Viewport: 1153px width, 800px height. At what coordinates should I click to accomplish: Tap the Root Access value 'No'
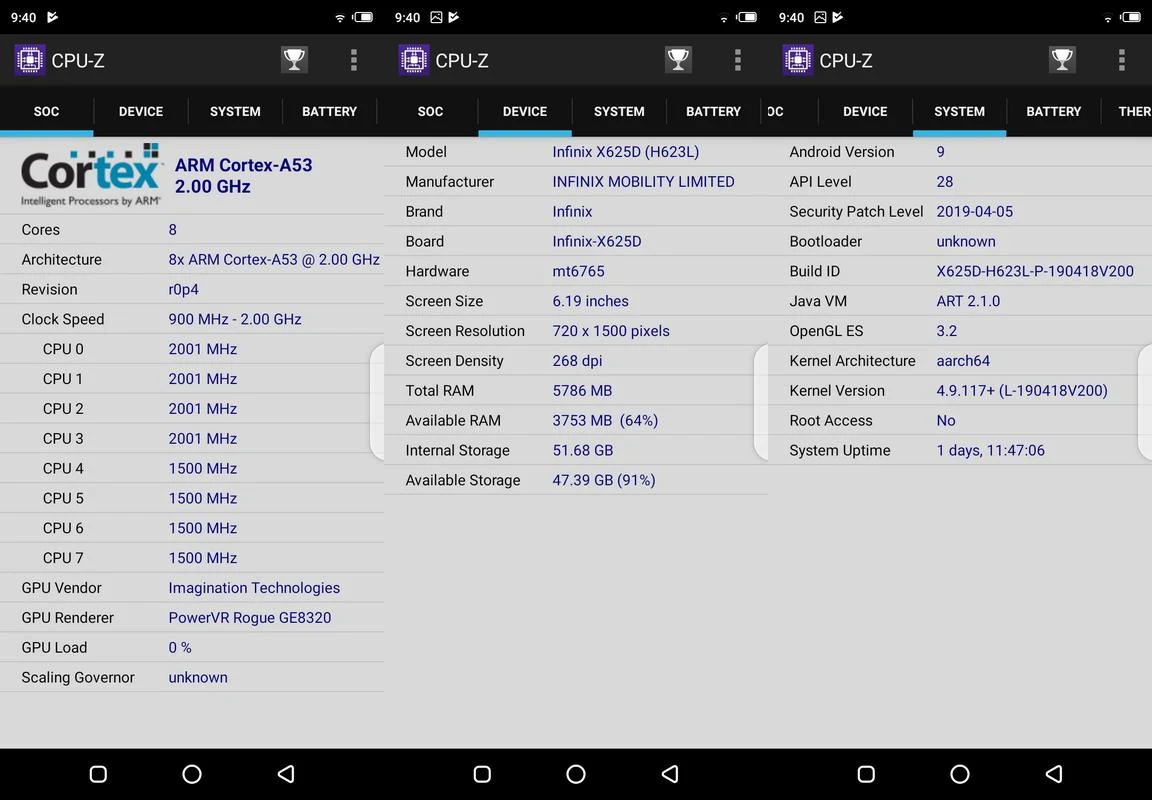(946, 421)
